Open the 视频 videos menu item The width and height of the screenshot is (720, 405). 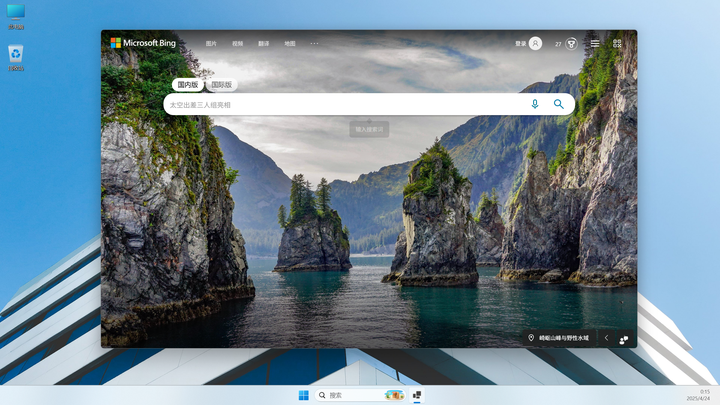click(237, 44)
